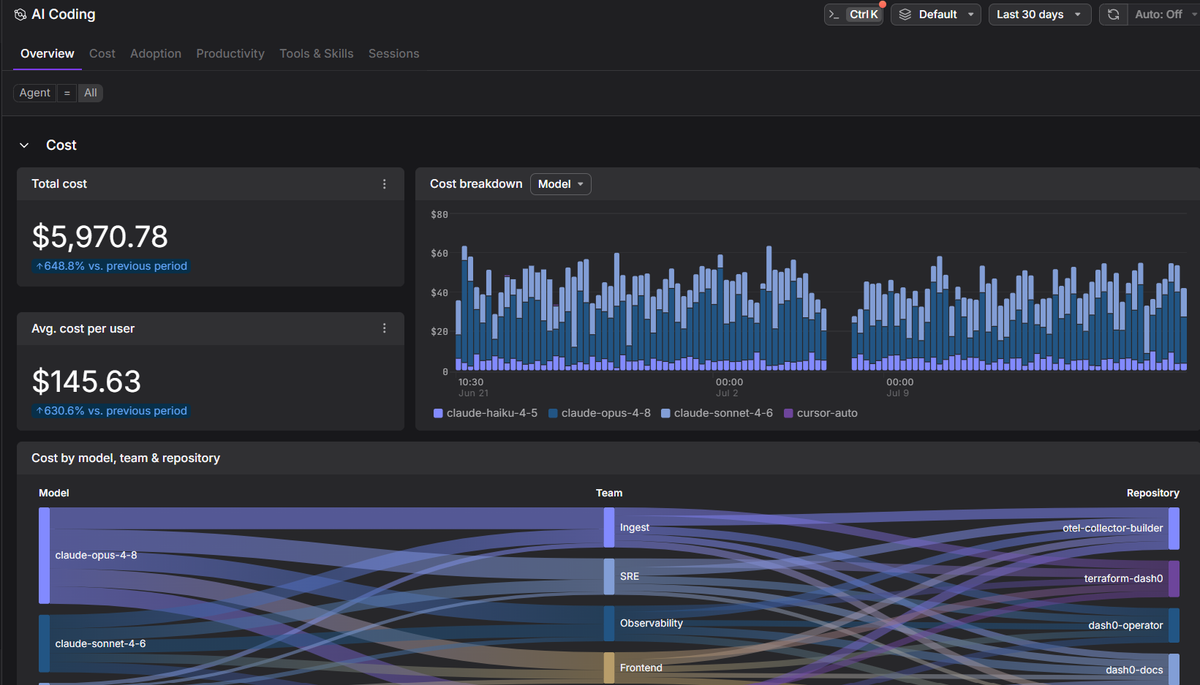Screen dimensions: 1200x685
Task: Click the Cost breakdown panel title
Action: (x=476, y=184)
